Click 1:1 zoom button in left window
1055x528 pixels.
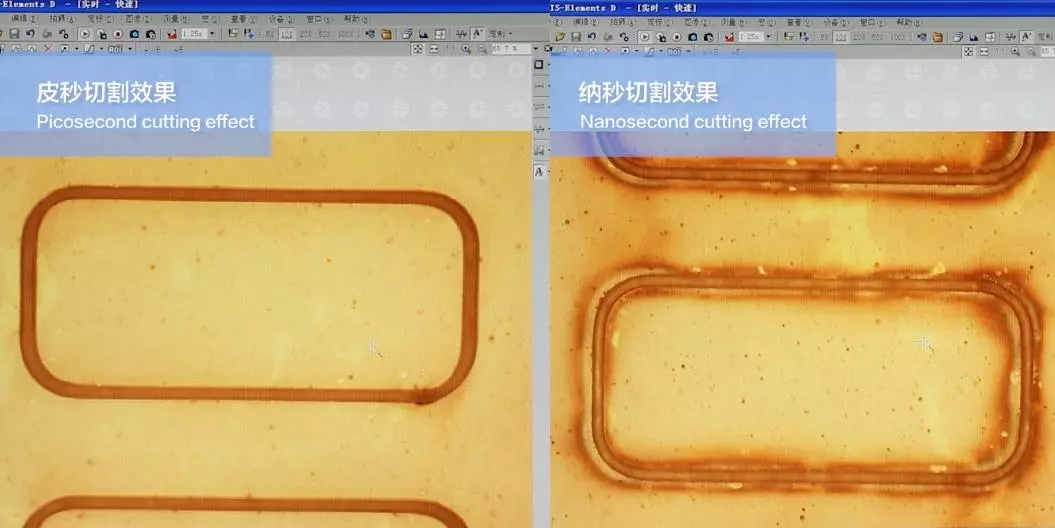coord(451,48)
